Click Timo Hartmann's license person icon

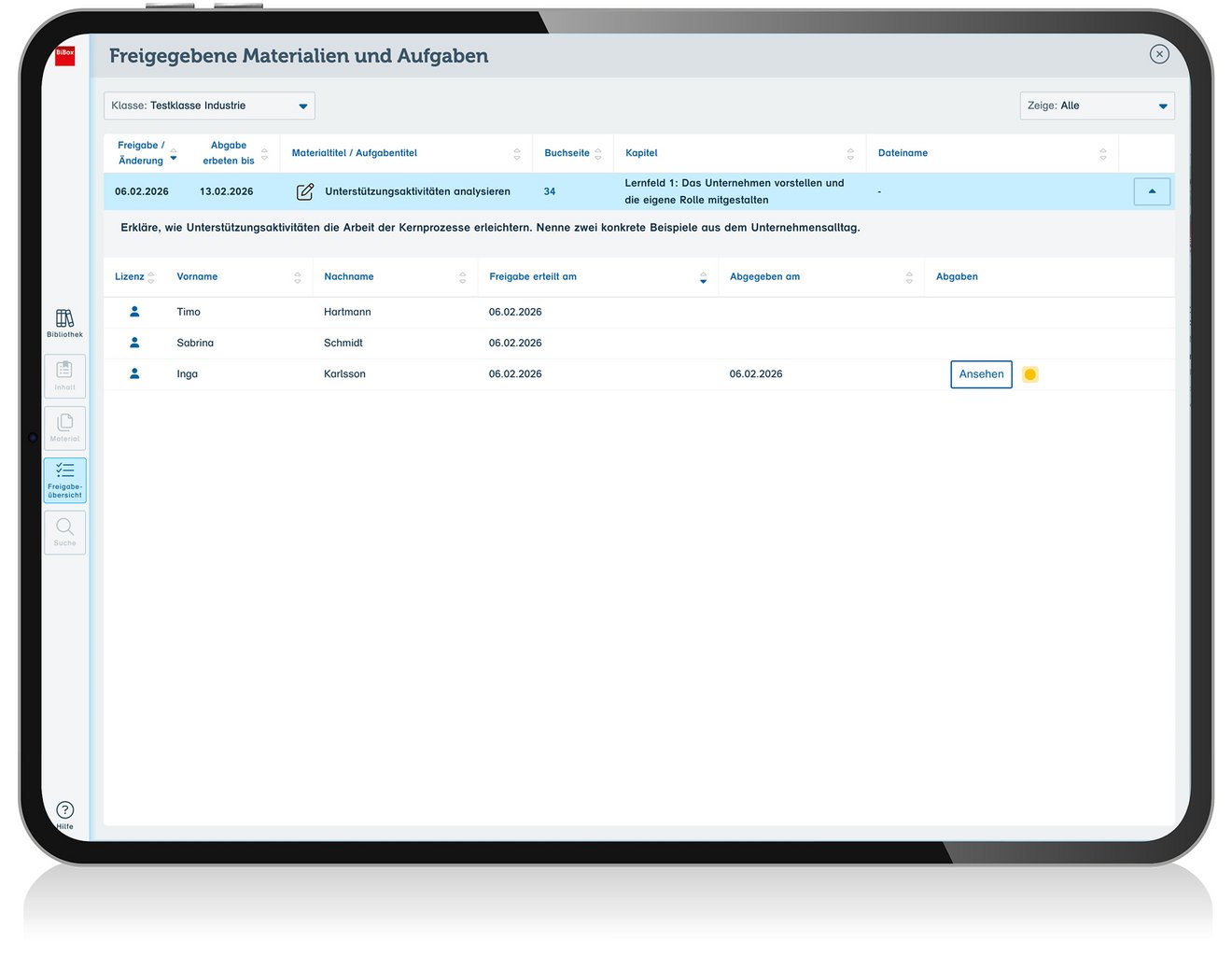(x=134, y=312)
